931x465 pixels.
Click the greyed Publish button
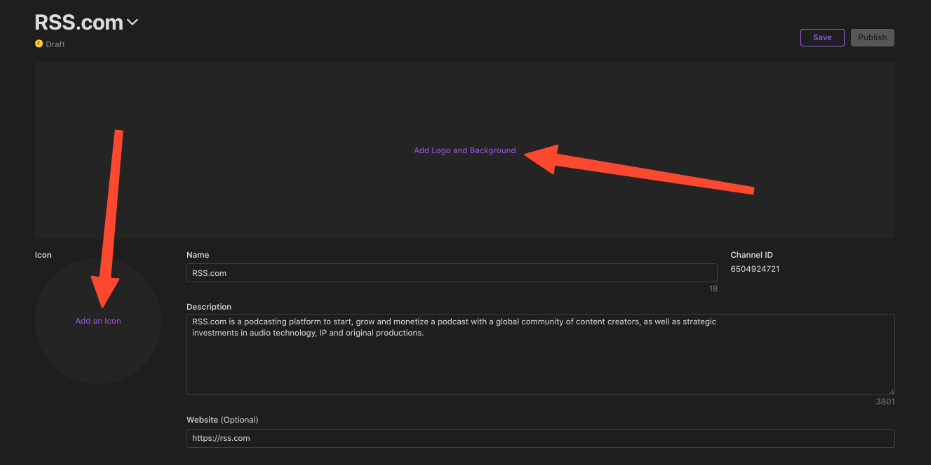872,37
